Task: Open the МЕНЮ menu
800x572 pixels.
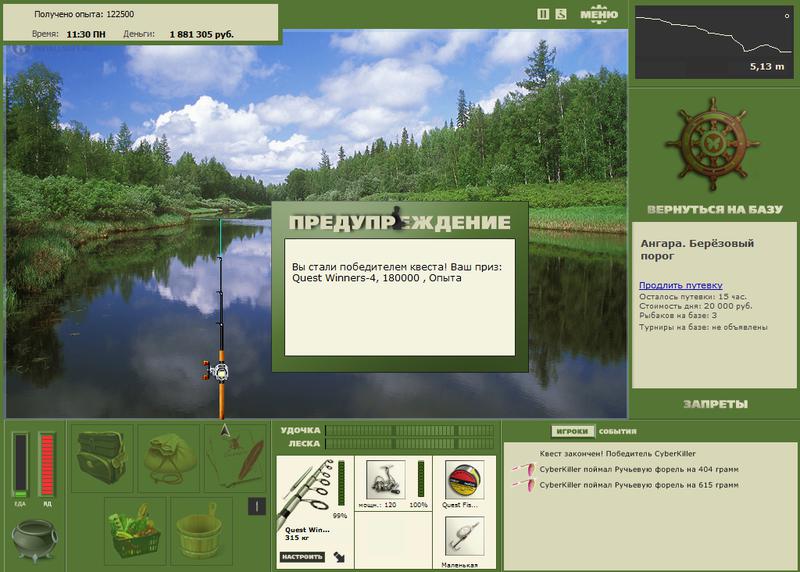Action: 599,14
